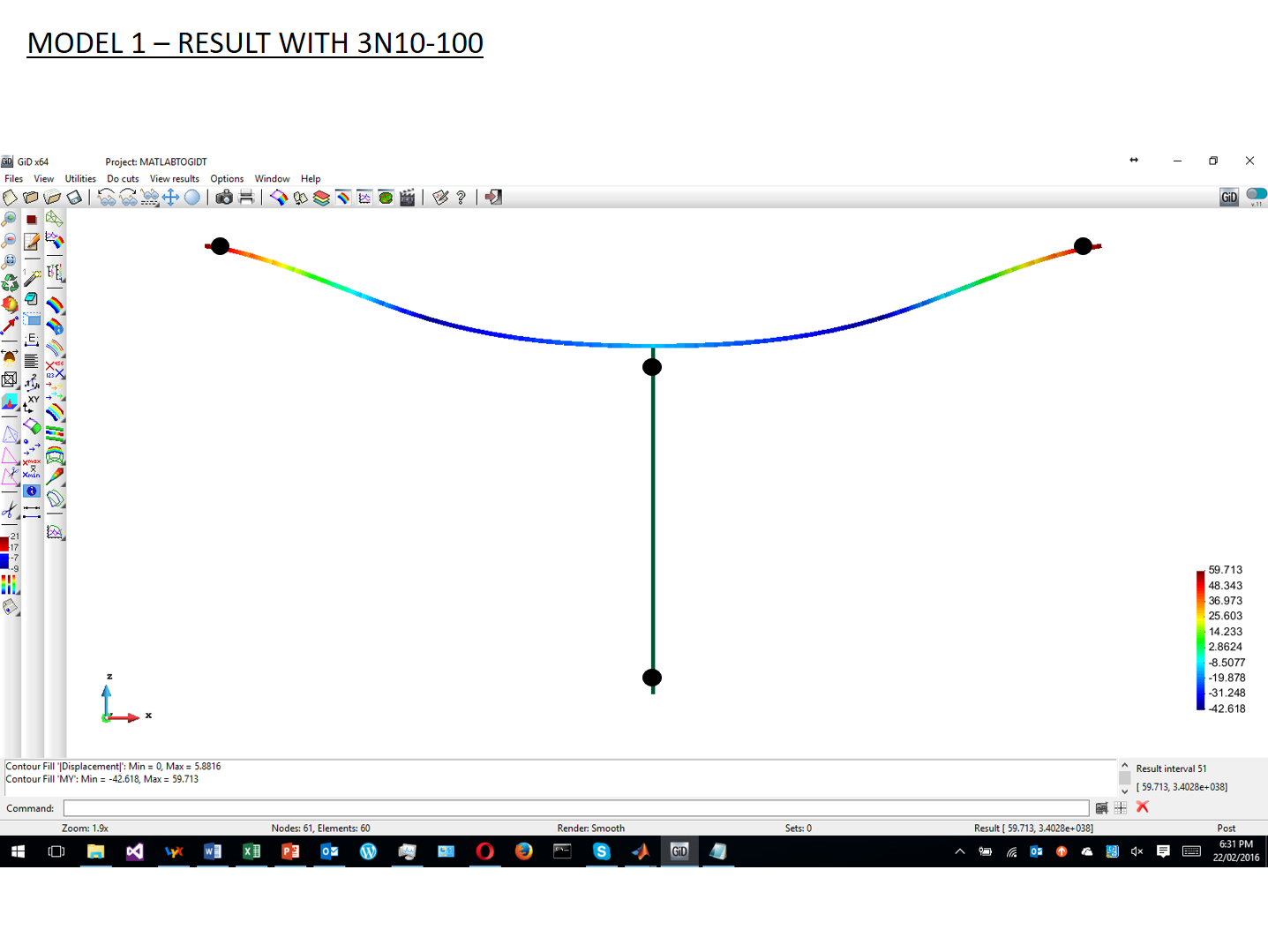Click the camera snapshot icon in toolbar
This screenshot has height=952, width=1268.
point(224,198)
